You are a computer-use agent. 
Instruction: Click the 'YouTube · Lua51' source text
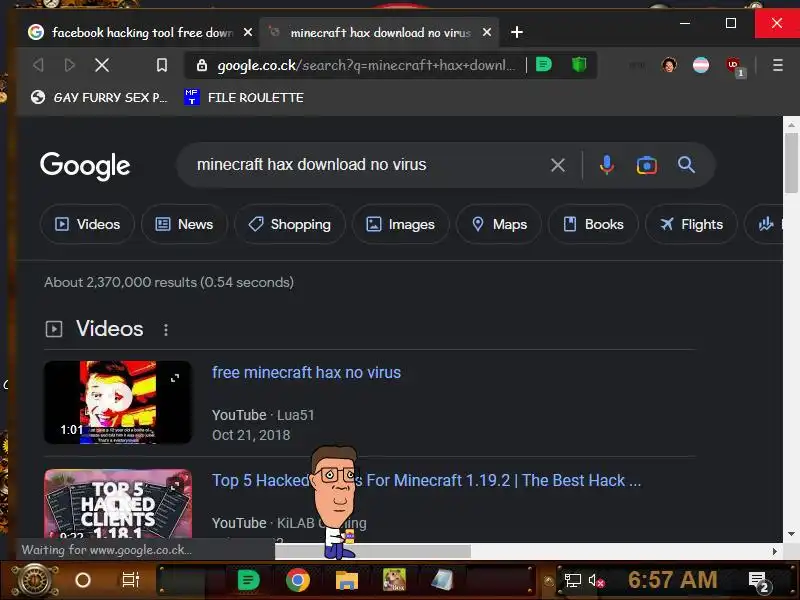[x=263, y=415]
